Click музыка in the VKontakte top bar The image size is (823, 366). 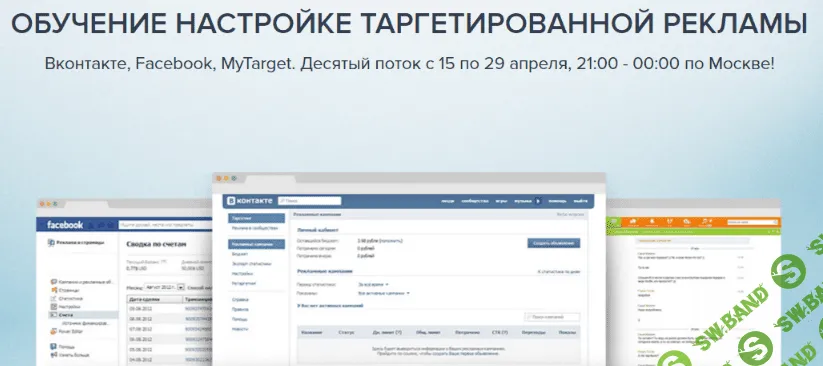point(523,201)
